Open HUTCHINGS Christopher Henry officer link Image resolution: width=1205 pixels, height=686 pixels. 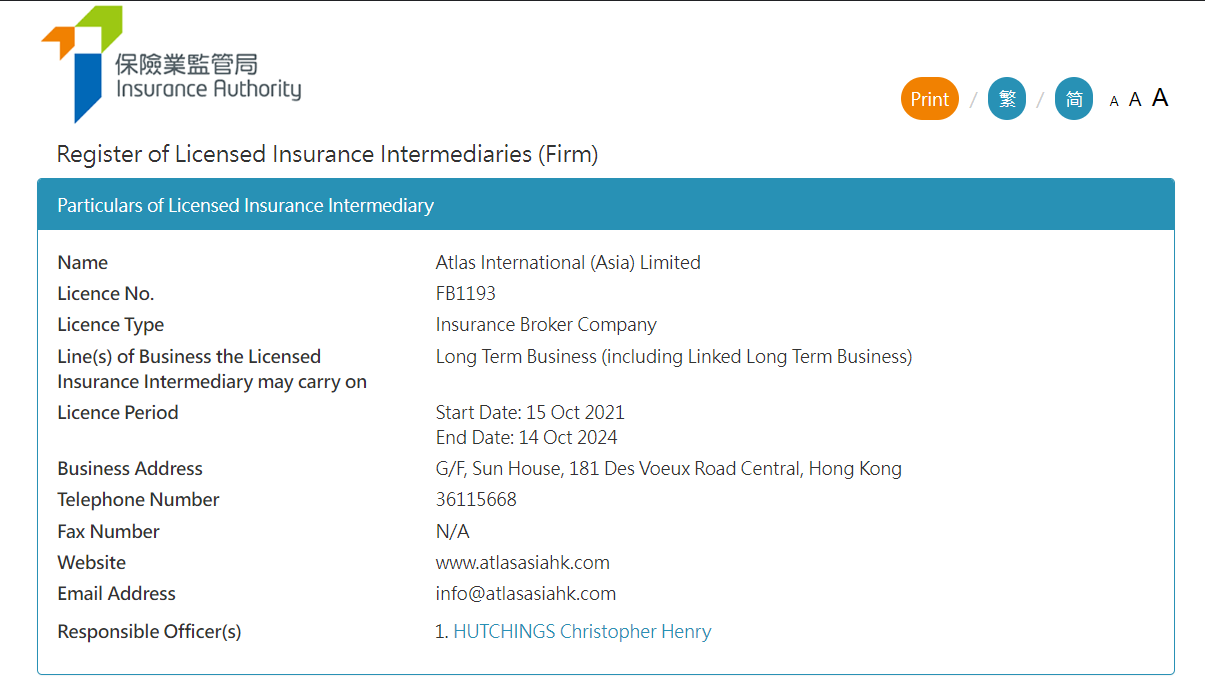tap(582, 632)
